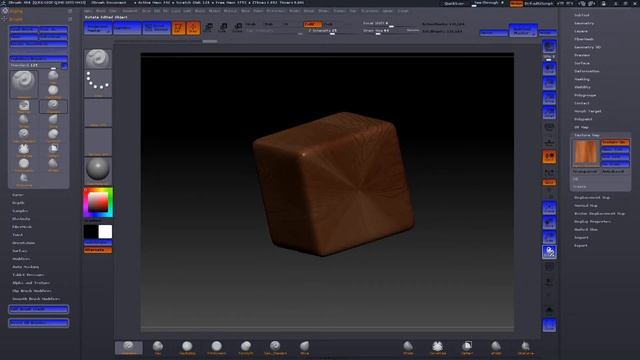Click the highlighted Rotate view icon on right shelf
This screenshot has height=360, width=640.
tap(549, 252)
